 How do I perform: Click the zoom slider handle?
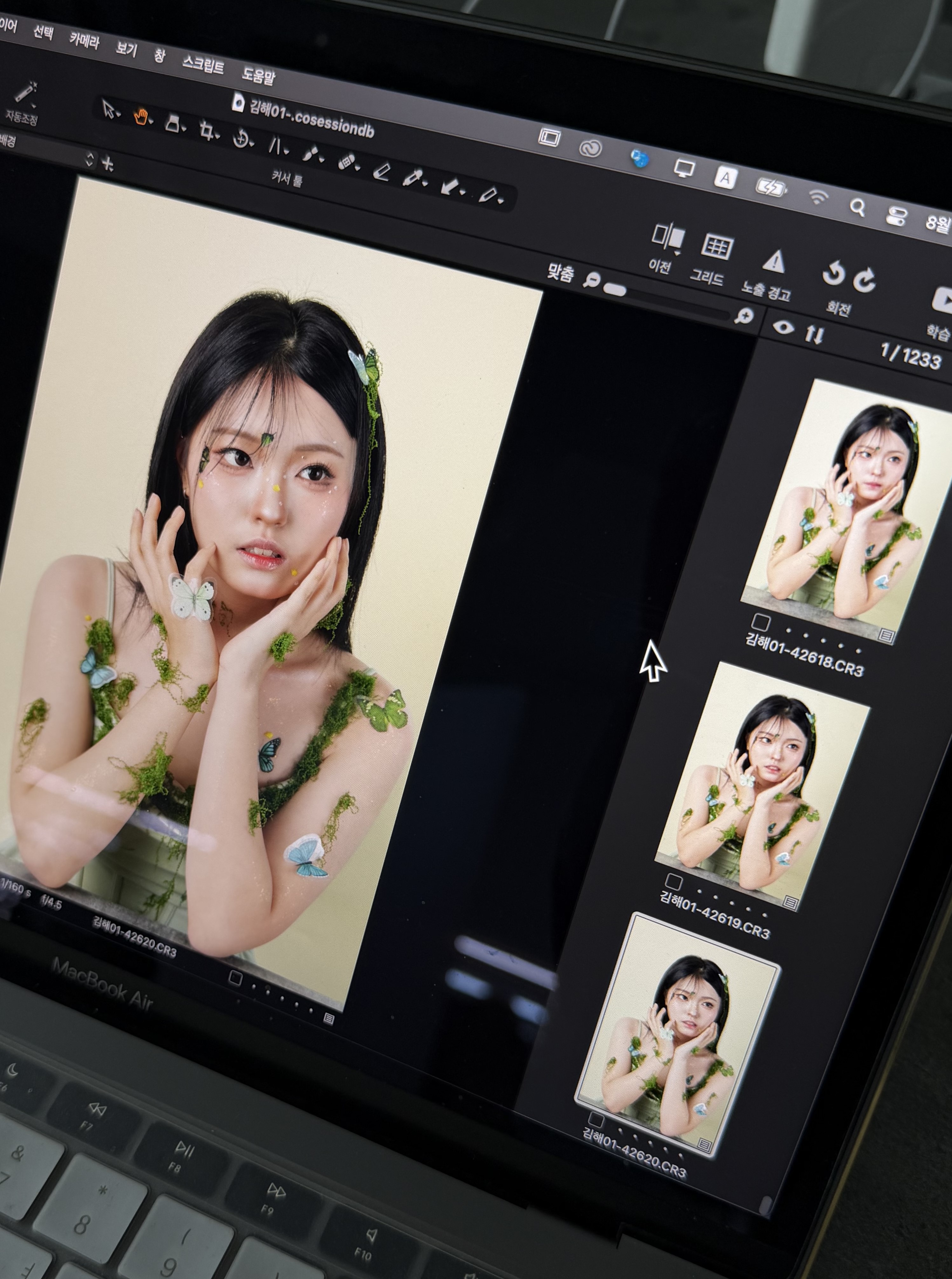coord(615,289)
